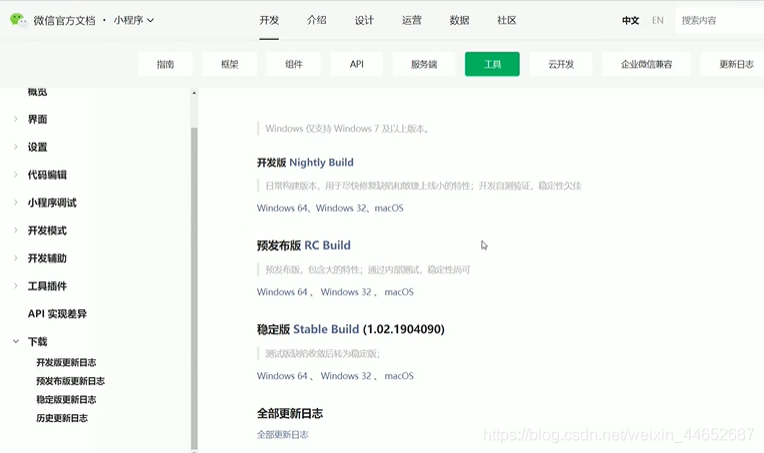
Task: Click the Stable Build heading link
Action: click(326, 329)
